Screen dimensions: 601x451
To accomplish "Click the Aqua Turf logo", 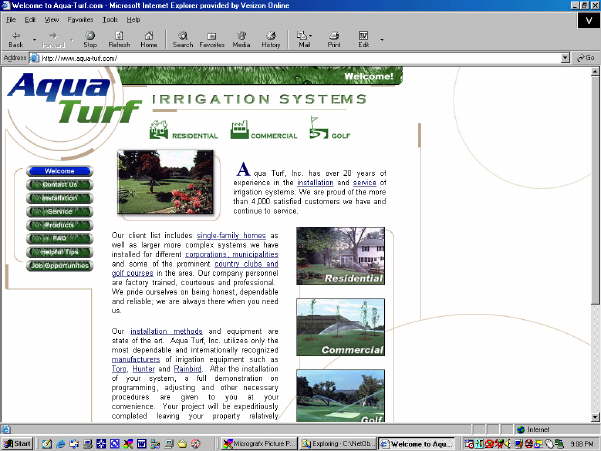I will click(x=73, y=98).
